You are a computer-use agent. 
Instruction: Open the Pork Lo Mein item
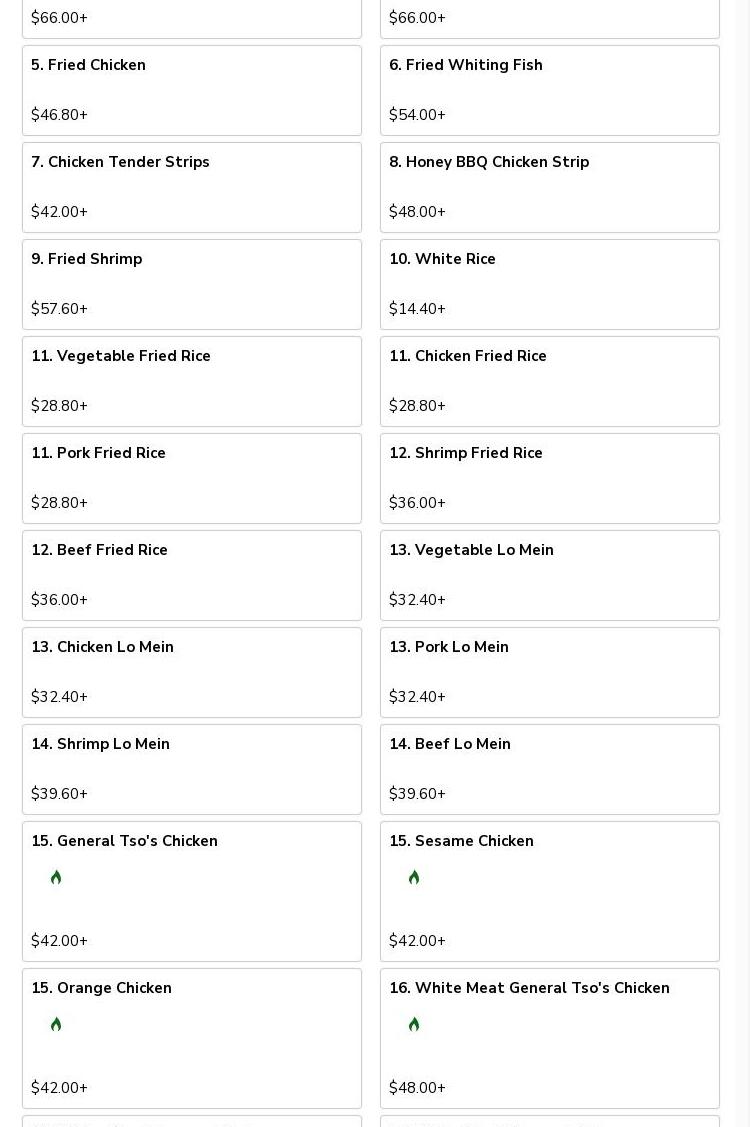(x=549, y=673)
